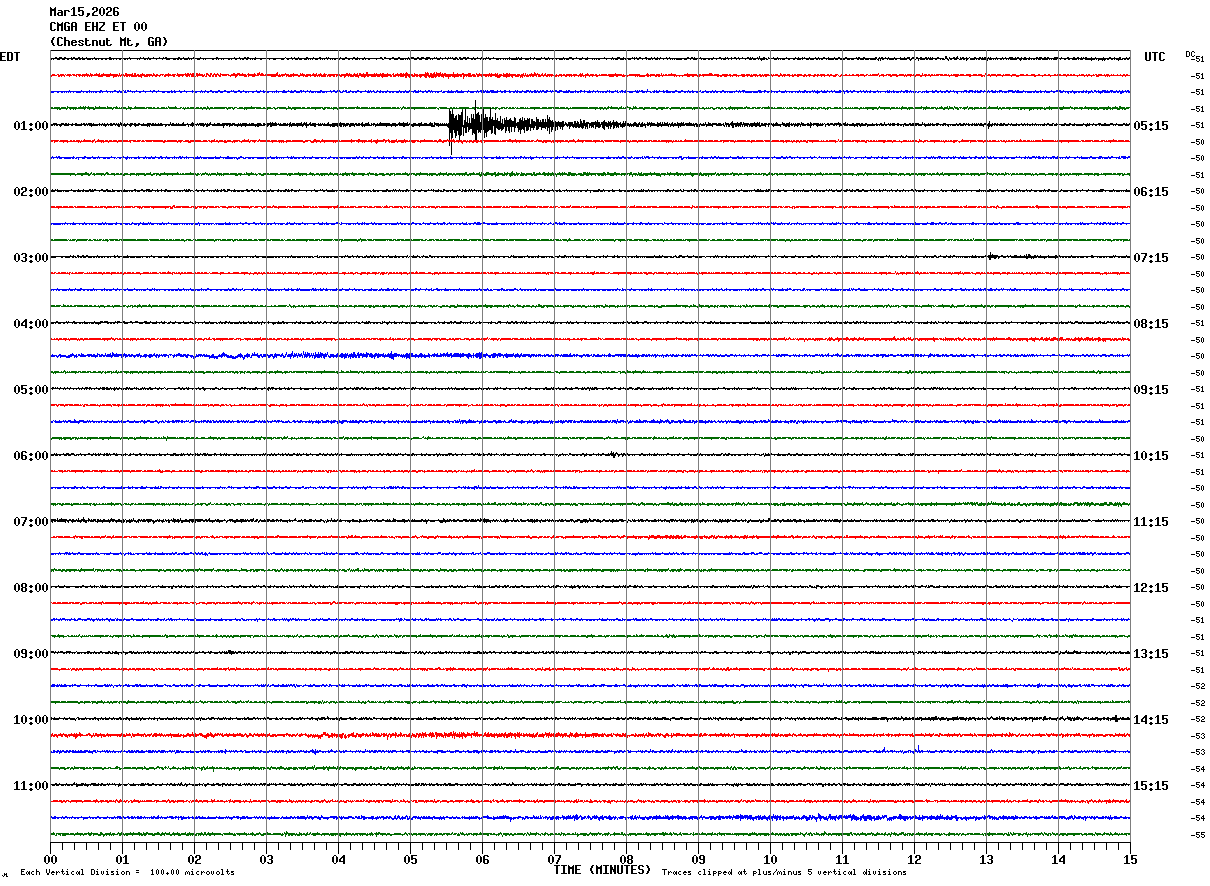The width and height of the screenshot is (1210, 886).
Task: Click minute 05 on the time axis
Action: click(410, 859)
